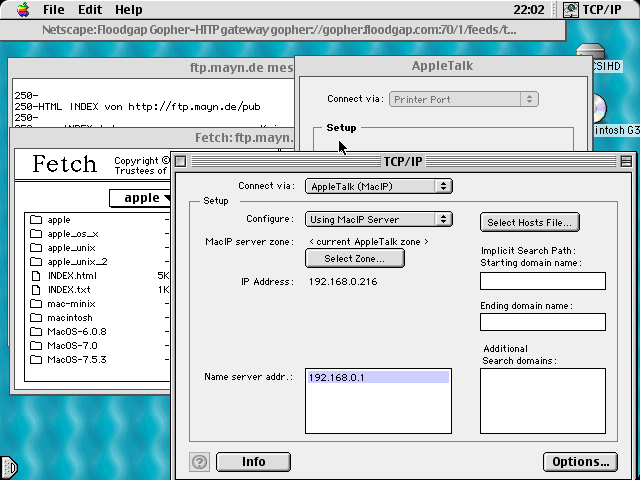Select the INDEX.html file name
Image resolution: width=640 pixels, height=480 pixels.
[x=72, y=276]
